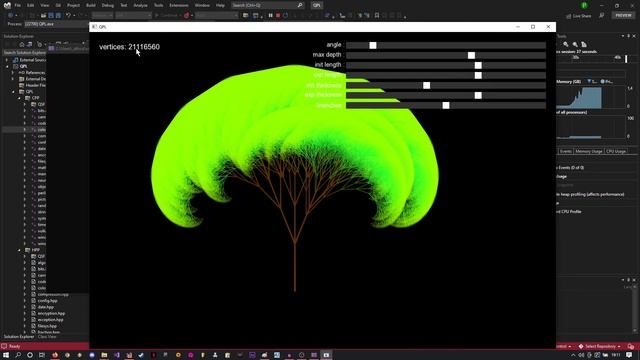Click the status bar notifications icon
This screenshot has width=640, height=360.
tap(631, 347)
